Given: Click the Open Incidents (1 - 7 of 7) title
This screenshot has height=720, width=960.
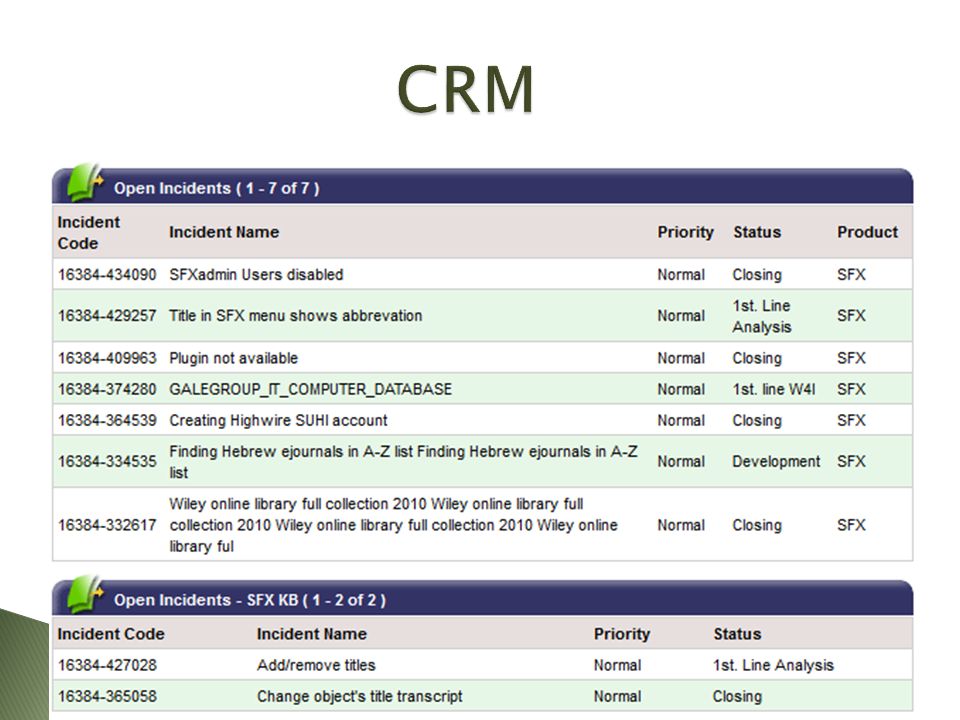Looking at the screenshot, I should coord(217,189).
